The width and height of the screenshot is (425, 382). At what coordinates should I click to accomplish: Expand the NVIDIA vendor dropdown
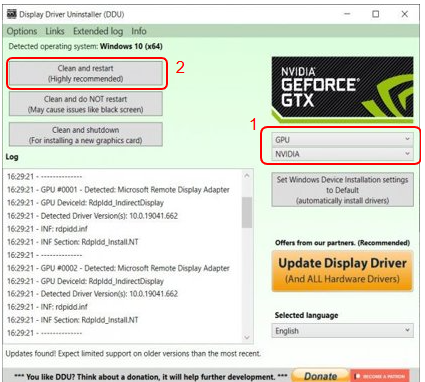click(x=342, y=154)
